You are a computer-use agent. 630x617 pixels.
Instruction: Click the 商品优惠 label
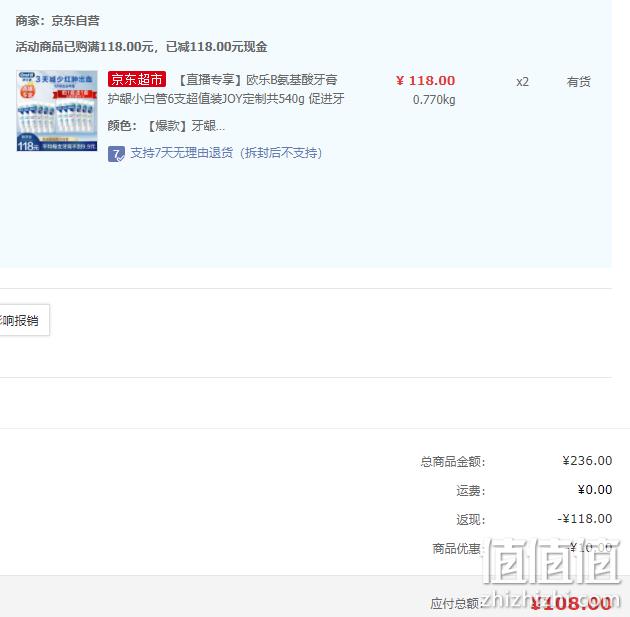(457, 548)
